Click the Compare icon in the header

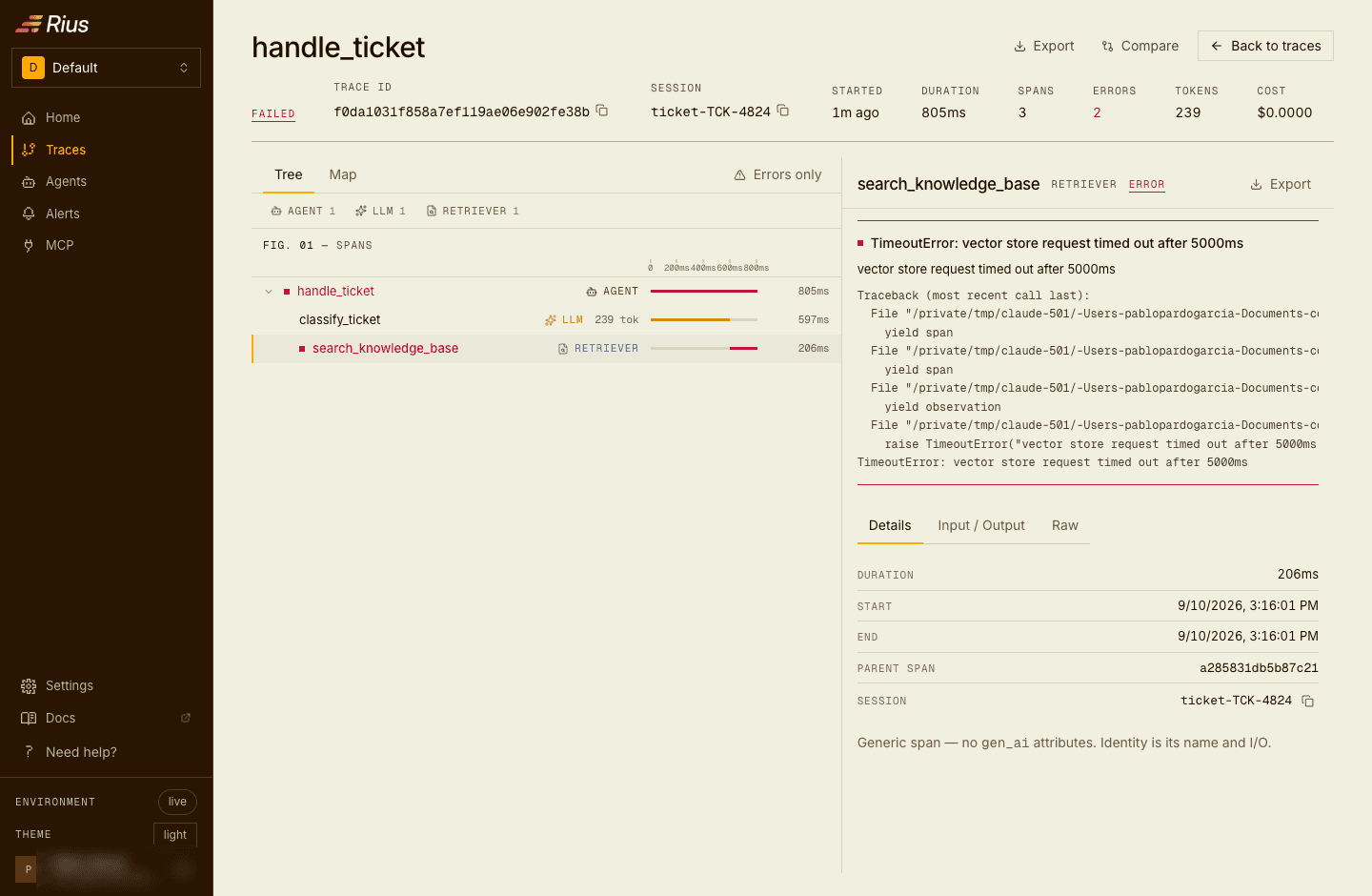coord(1107,46)
